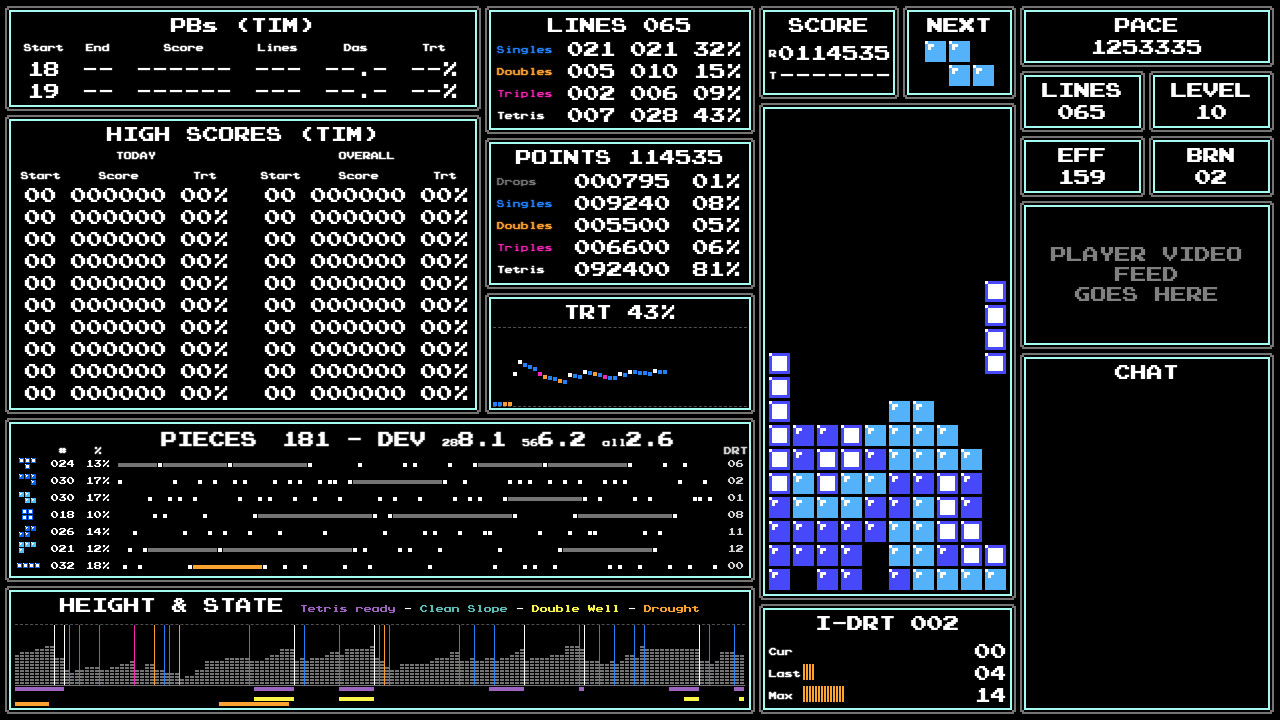Click the J-piece icon in Pieces panel
The height and width of the screenshot is (720, 1280).
(x=27, y=481)
